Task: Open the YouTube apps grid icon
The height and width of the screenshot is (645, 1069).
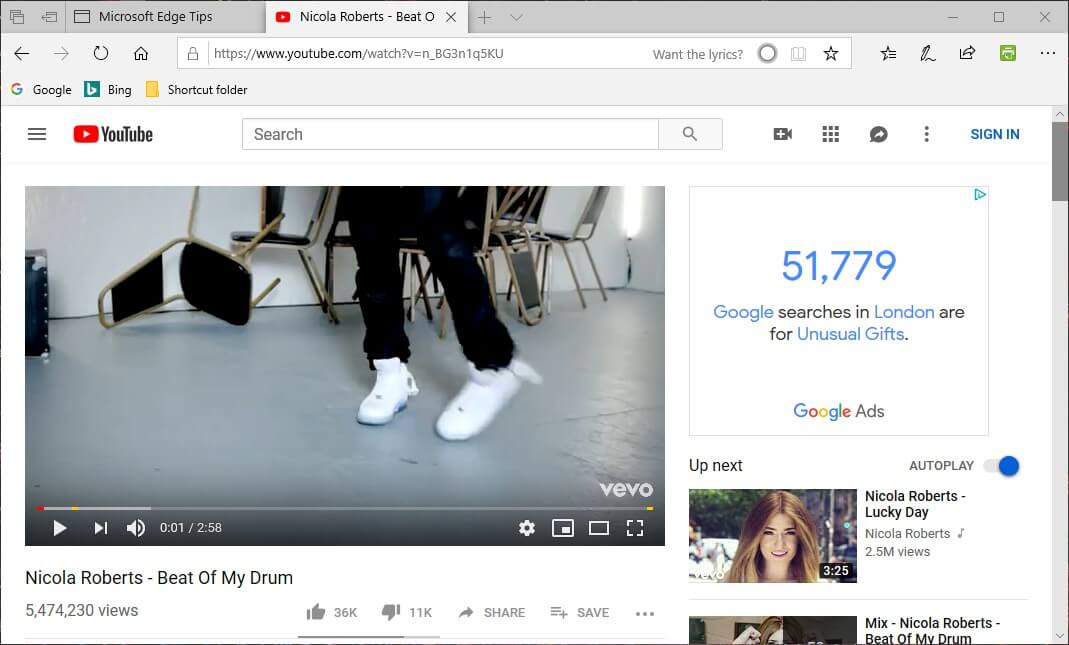Action: coord(830,134)
